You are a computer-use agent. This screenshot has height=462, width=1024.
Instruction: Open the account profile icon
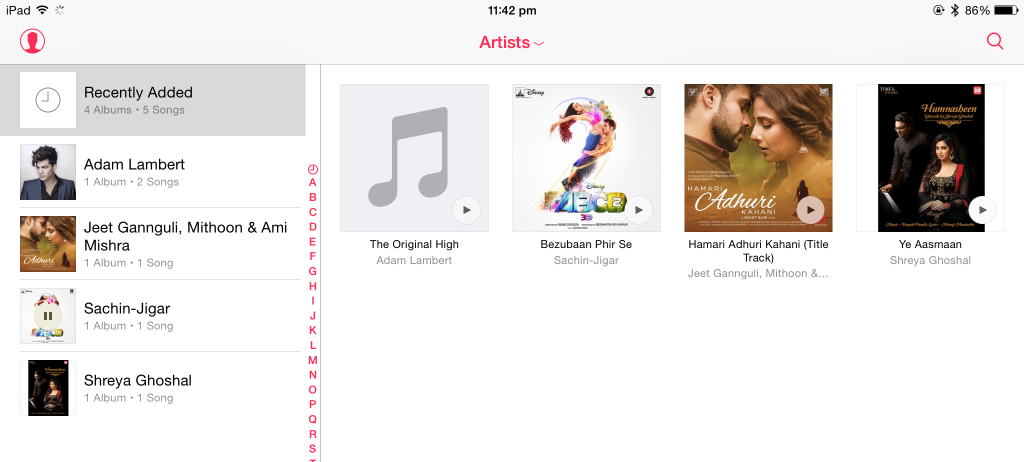coord(33,41)
